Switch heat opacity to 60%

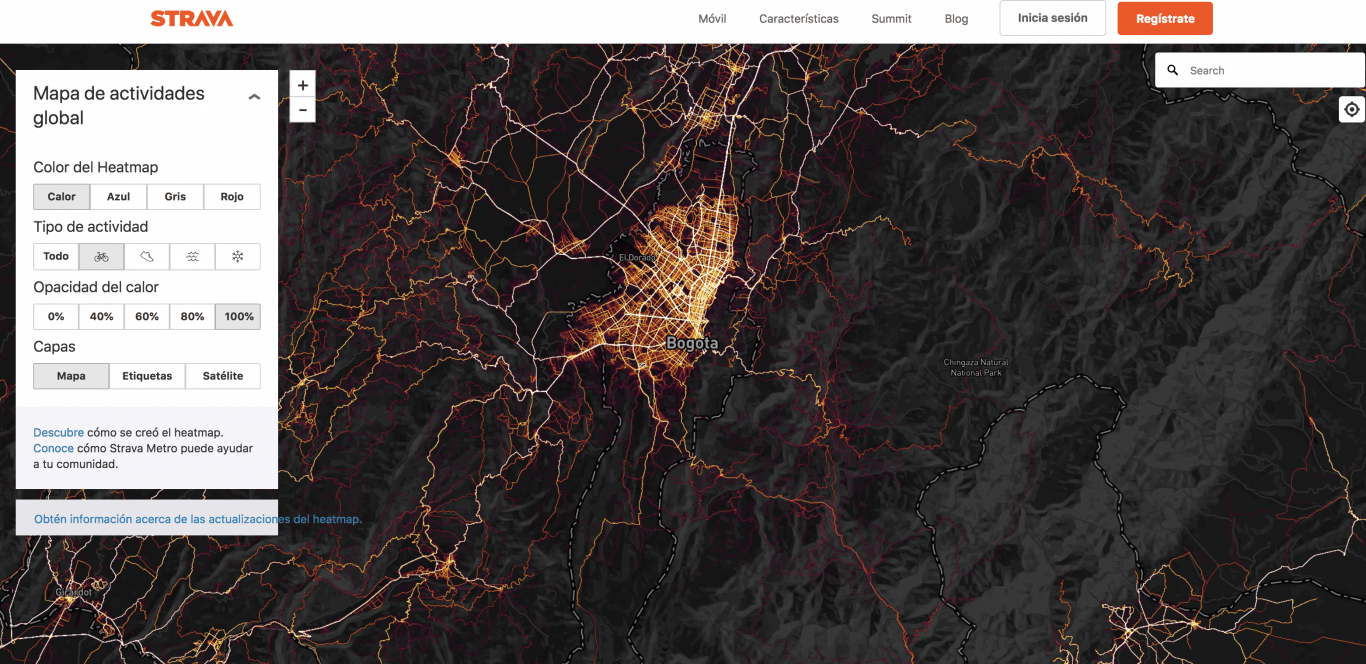point(147,317)
